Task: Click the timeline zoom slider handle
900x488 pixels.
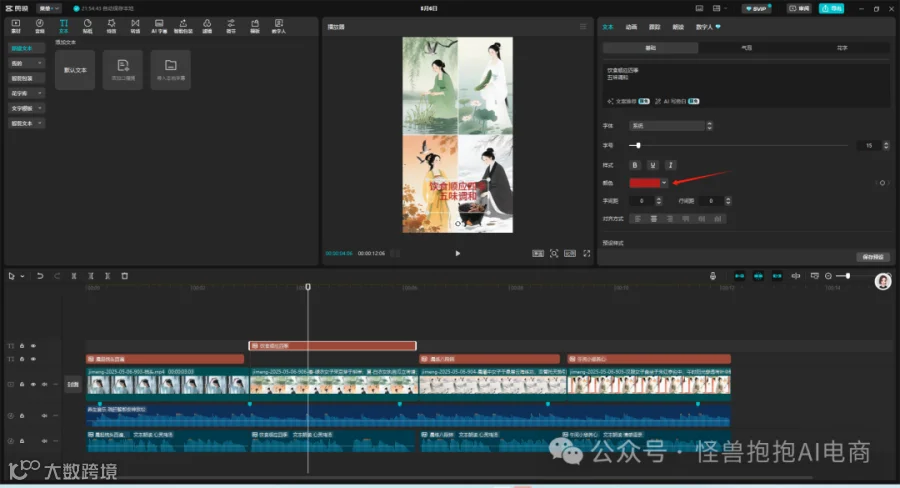Action: point(847,276)
